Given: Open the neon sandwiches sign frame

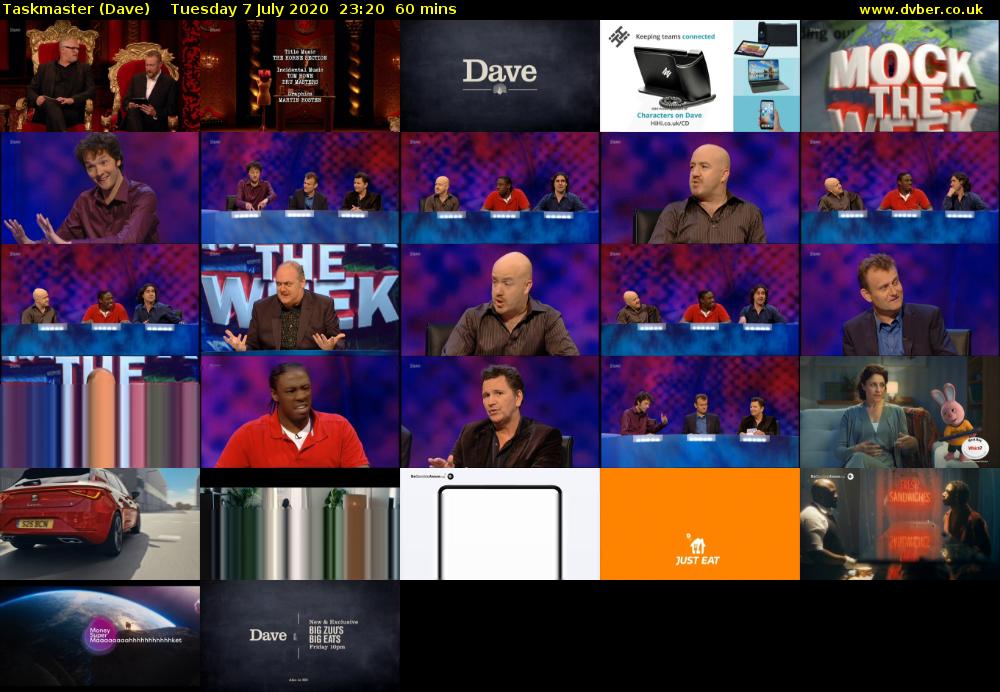Looking at the screenshot, I should point(900,524).
